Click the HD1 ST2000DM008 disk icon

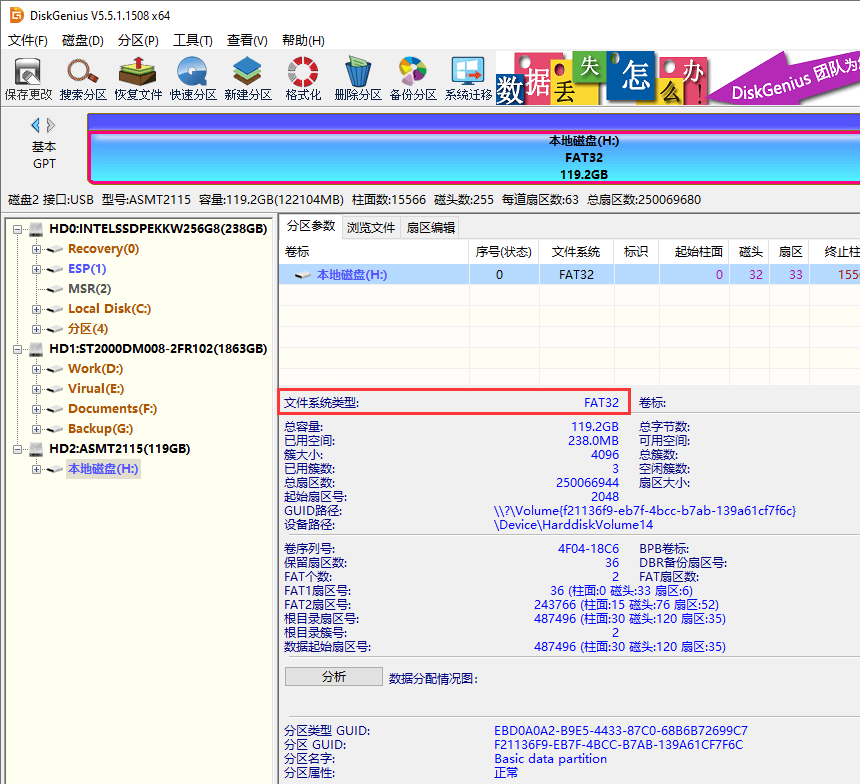coord(36,349)
